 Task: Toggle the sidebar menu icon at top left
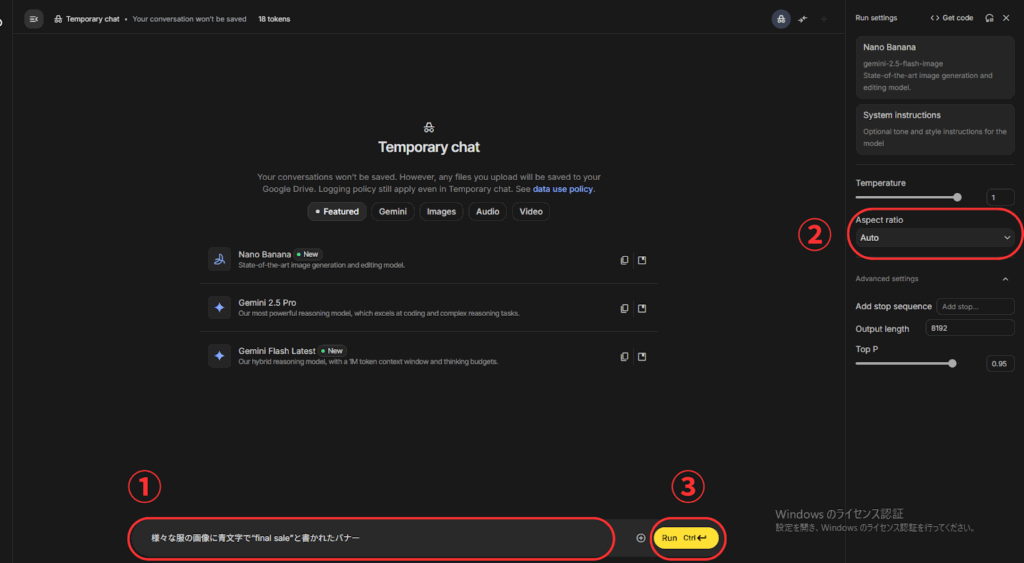34,19
